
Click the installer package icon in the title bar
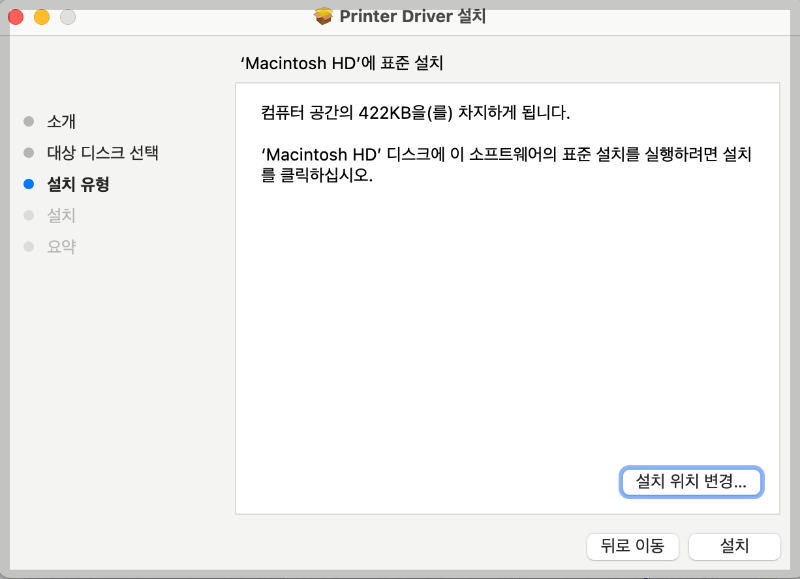pyautogui.click(x=325, y=16)
